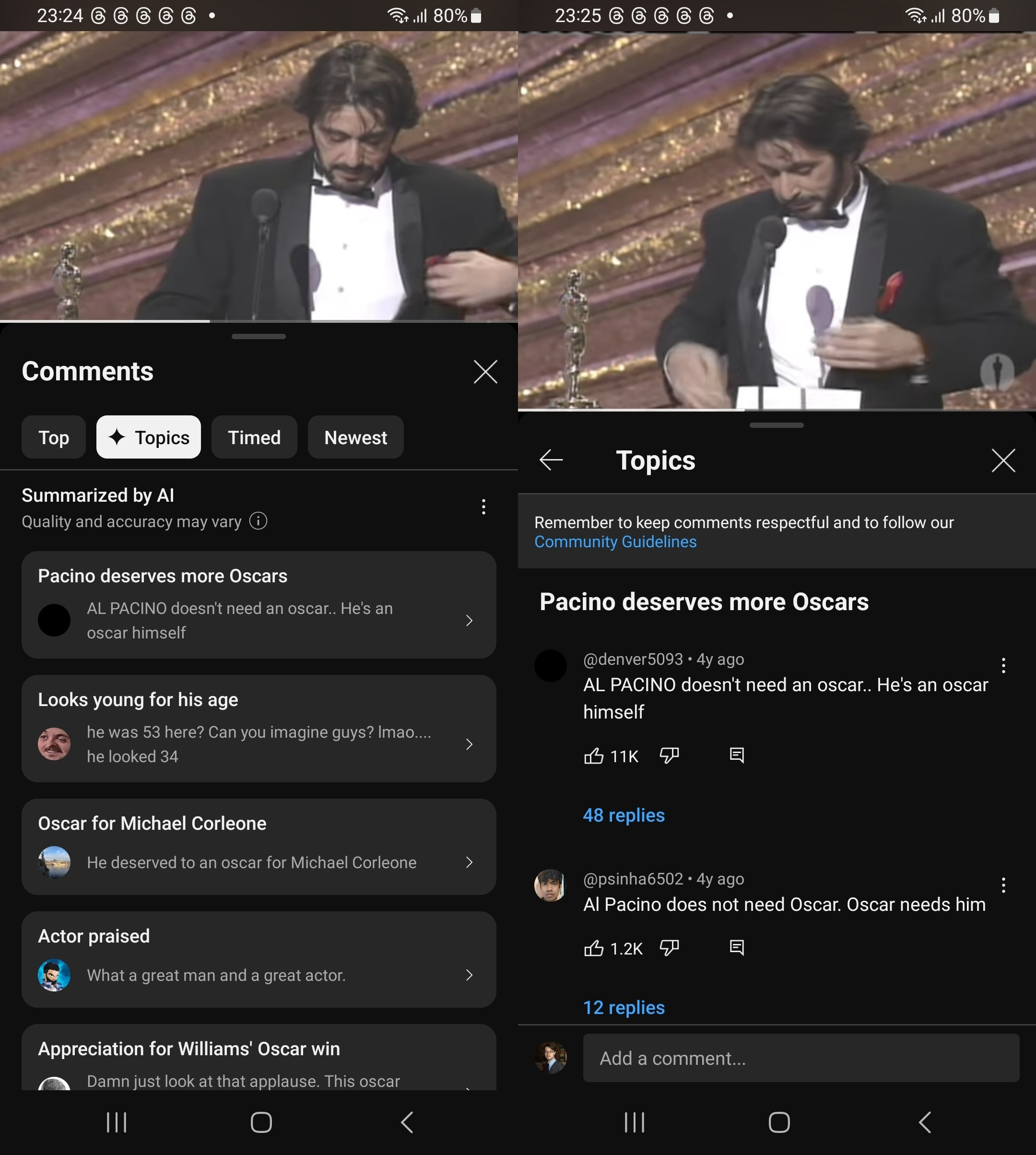
Task: Open options menu for @psinha6502 comment
Action: tap(1003, 885)
